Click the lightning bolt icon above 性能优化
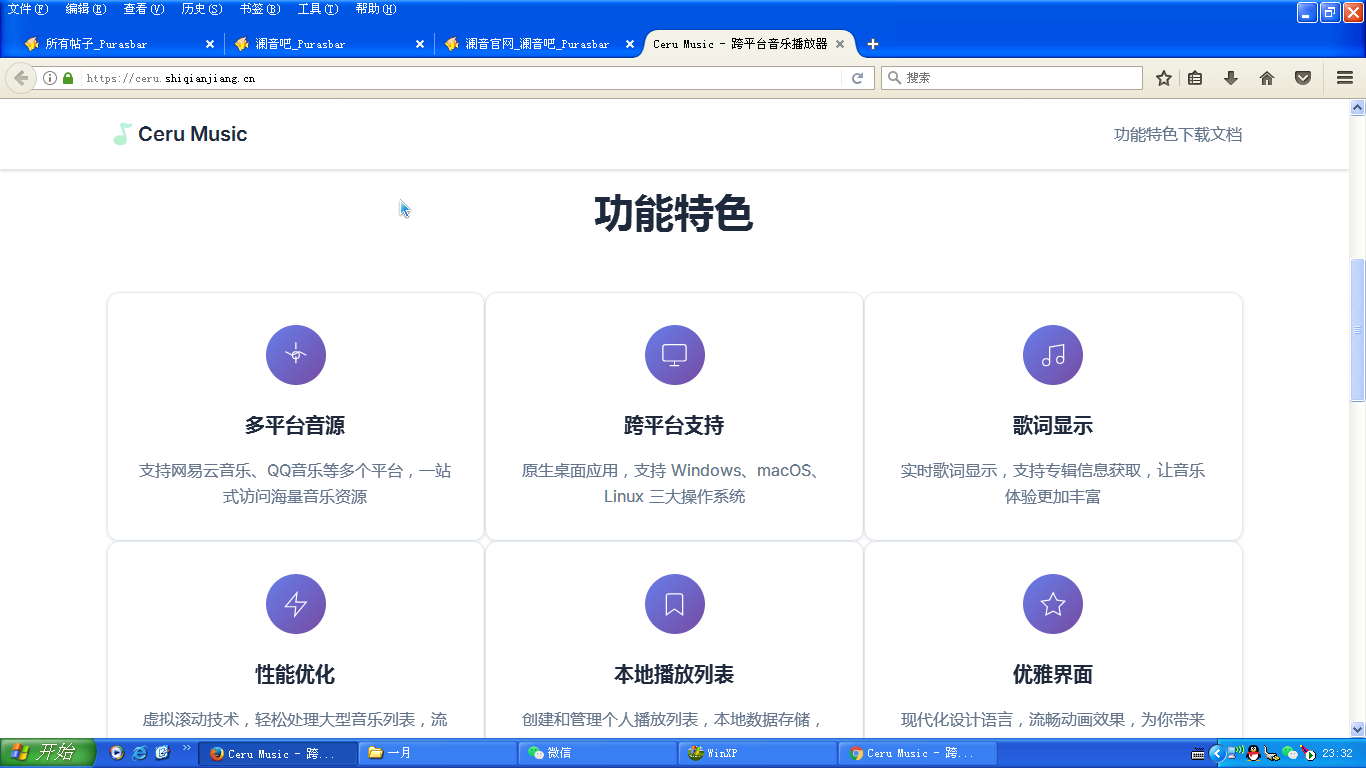This screenshot has width=1366, height=768. tap(295, 604)
